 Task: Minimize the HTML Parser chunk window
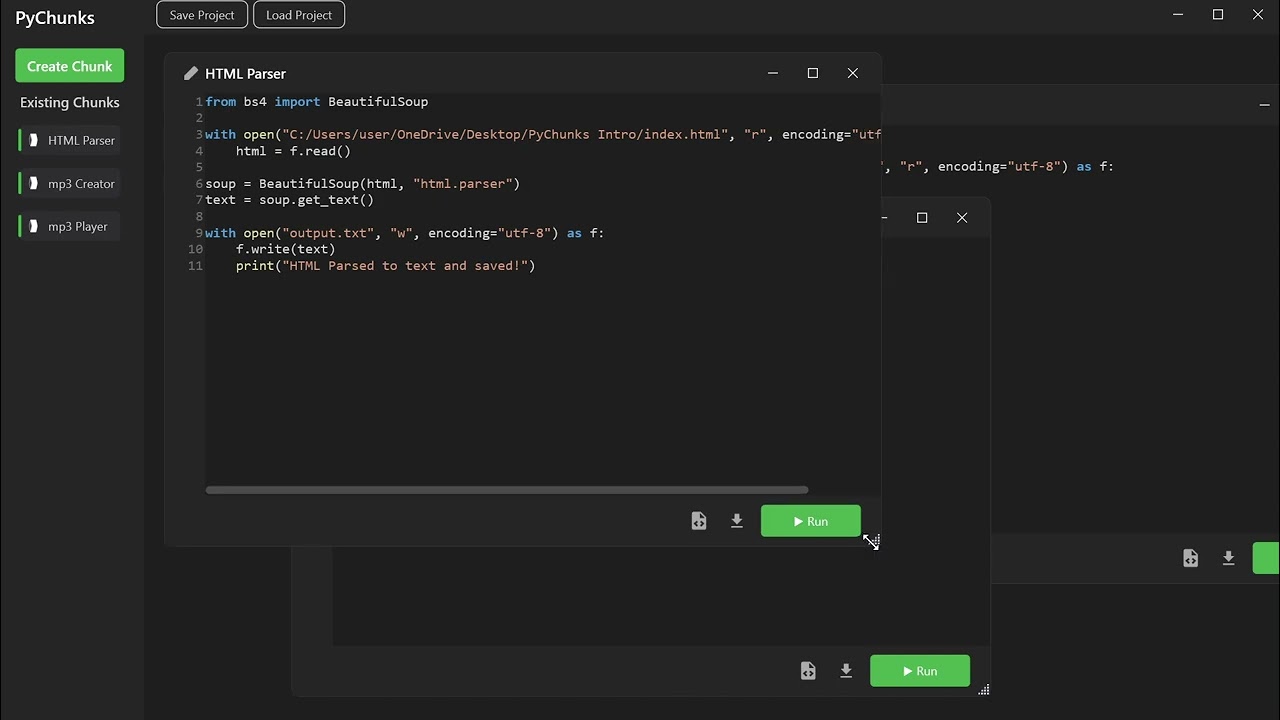point(773,73)
